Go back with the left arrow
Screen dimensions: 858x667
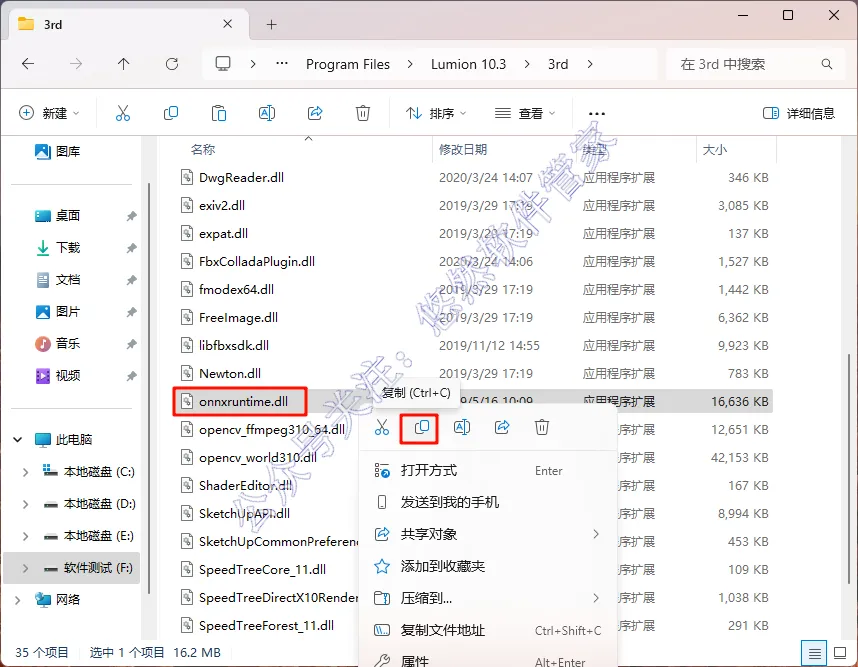click(x=28, y=64)
